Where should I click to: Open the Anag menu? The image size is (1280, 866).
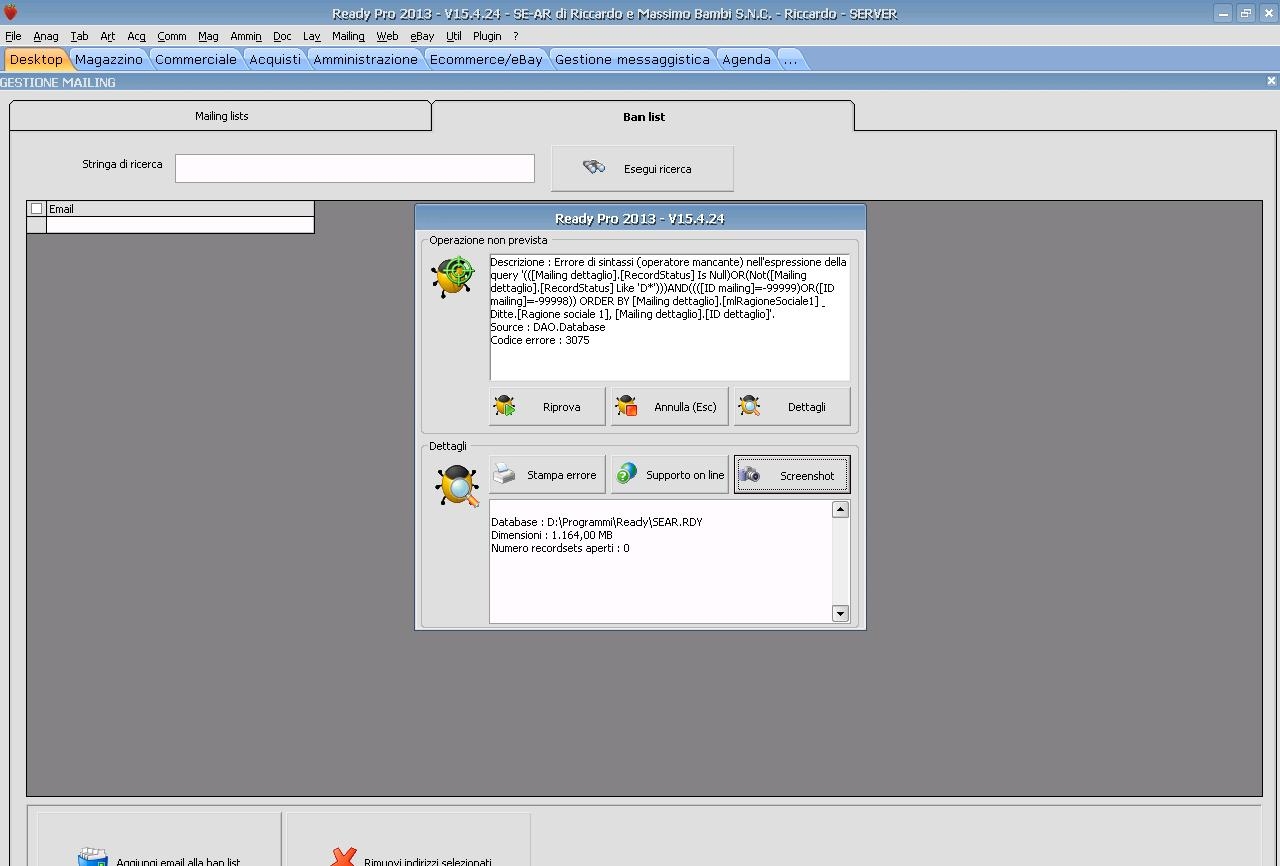46,36
